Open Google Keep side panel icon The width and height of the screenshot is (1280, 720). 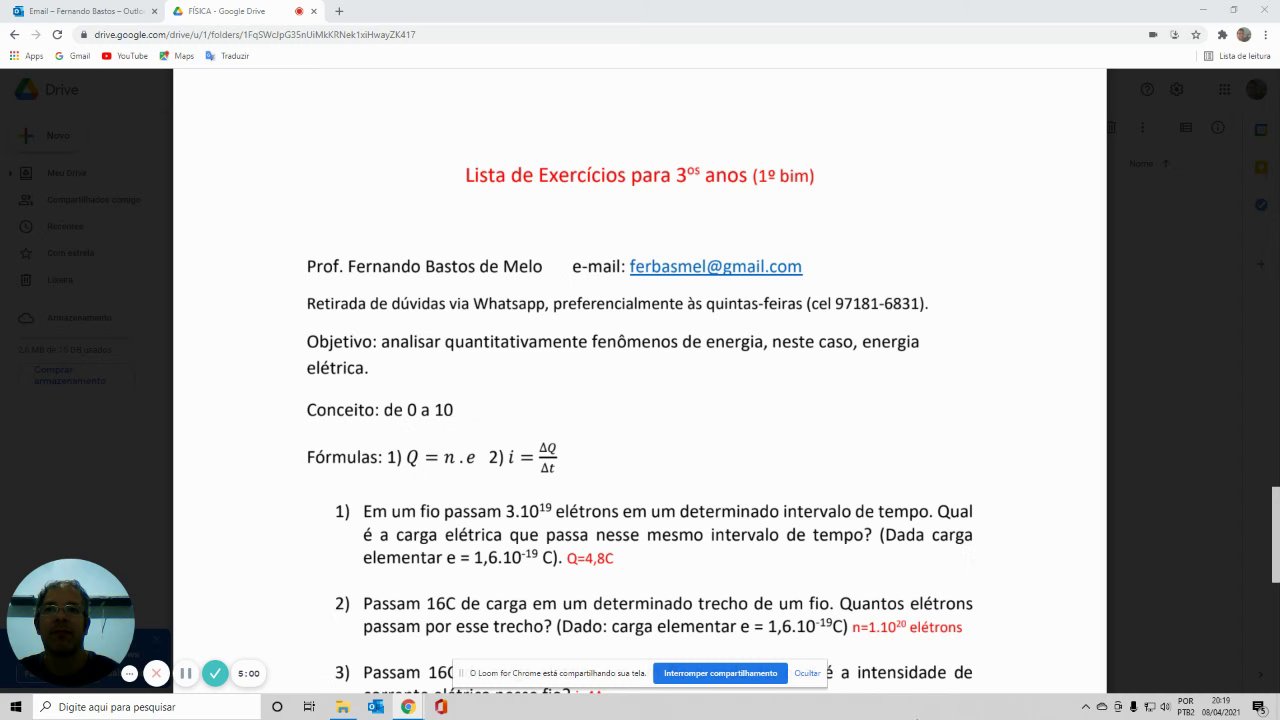(1261, 167)
